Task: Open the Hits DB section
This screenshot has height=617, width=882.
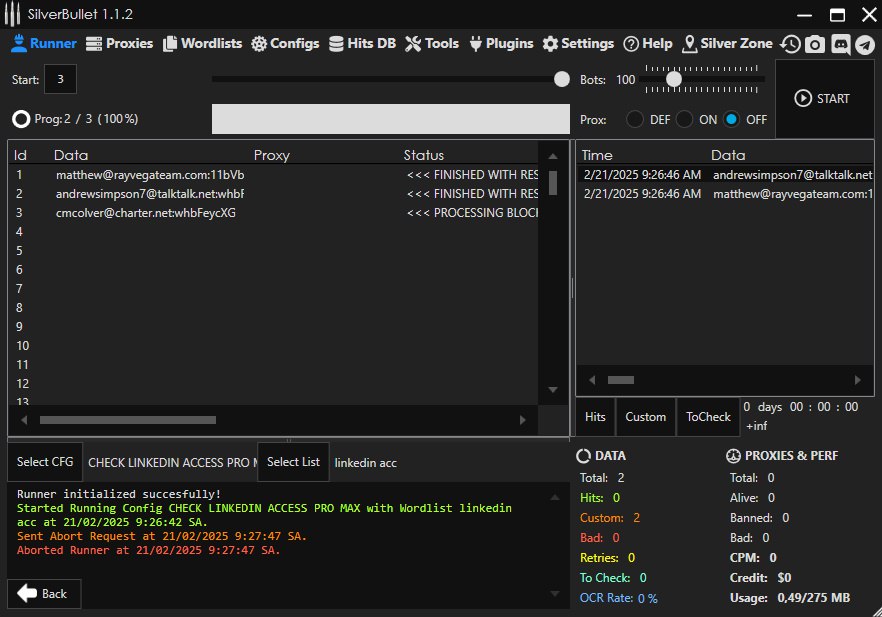Action: coord(362,44)
